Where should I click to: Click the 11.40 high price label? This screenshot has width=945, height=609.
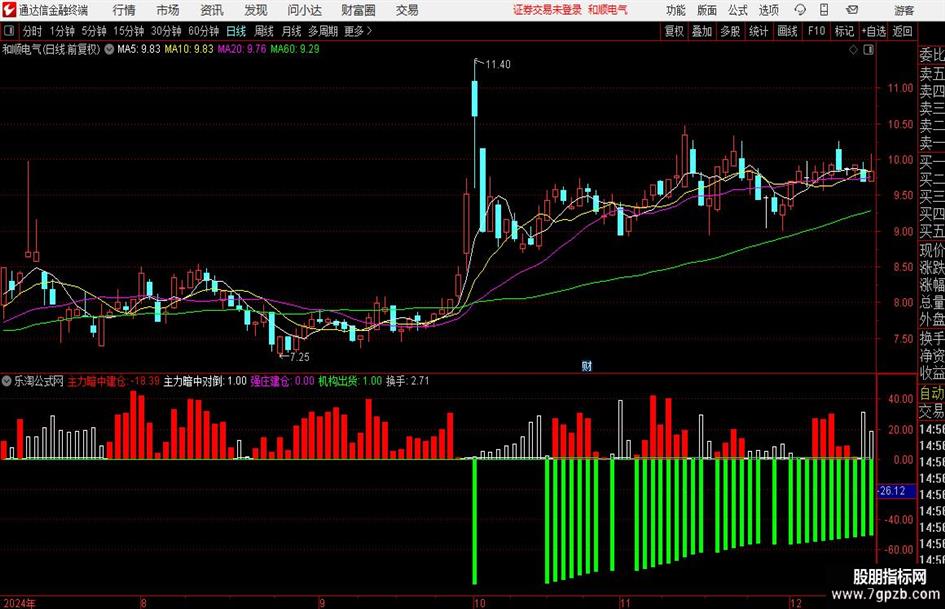498,65
